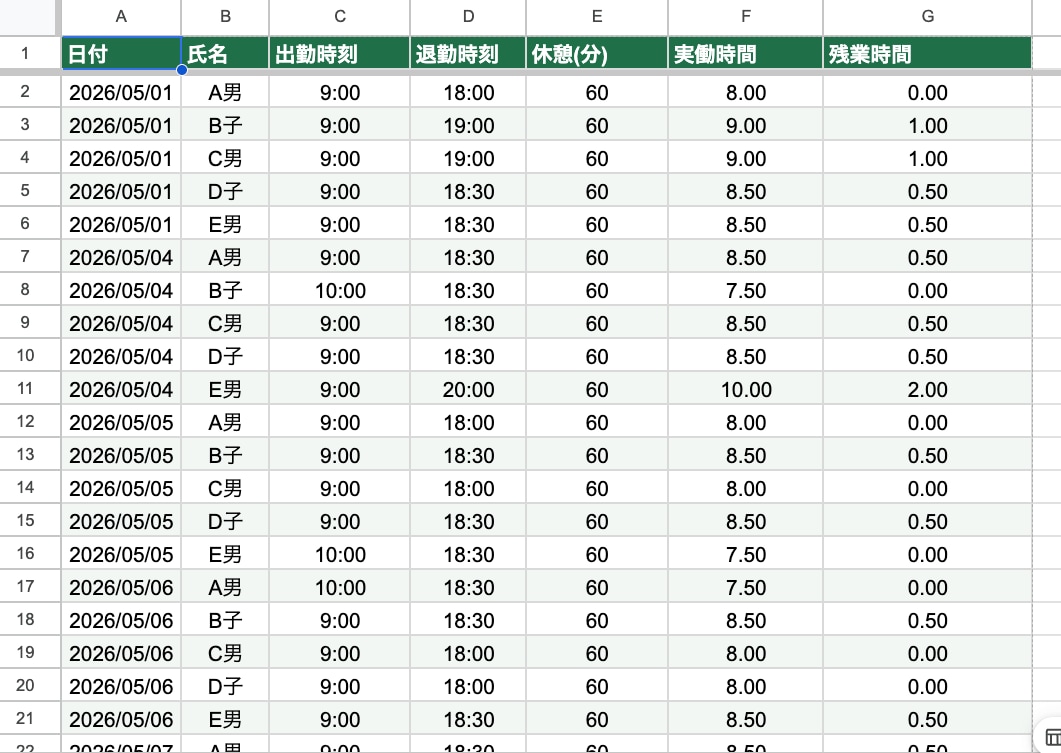Click the 退勤時刻 header cell
The width and height of the screenshot is (1061, 753).
tap(468, 53)
